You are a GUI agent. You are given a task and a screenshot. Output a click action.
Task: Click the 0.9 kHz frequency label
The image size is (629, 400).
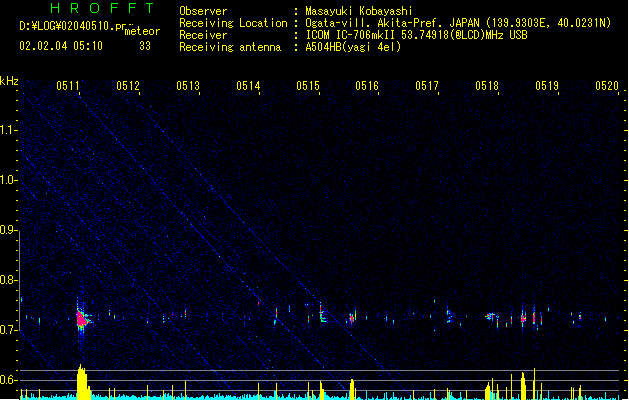pos(9,230)
